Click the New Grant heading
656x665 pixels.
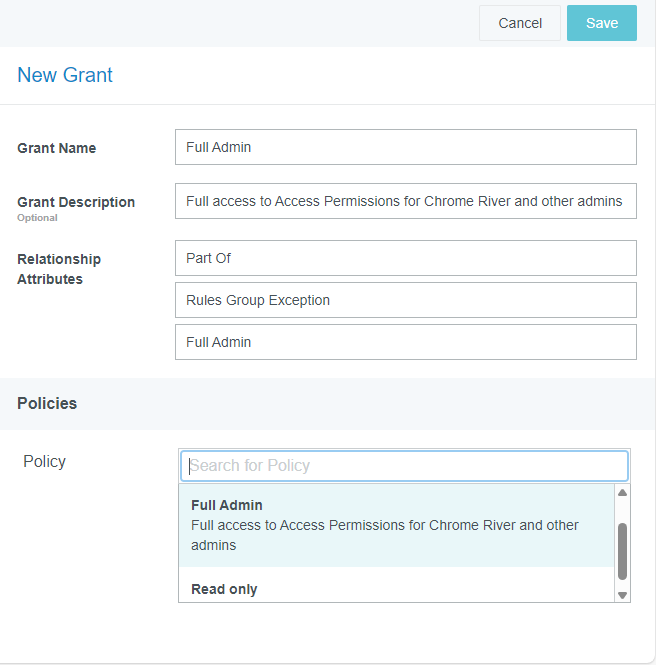65,75
